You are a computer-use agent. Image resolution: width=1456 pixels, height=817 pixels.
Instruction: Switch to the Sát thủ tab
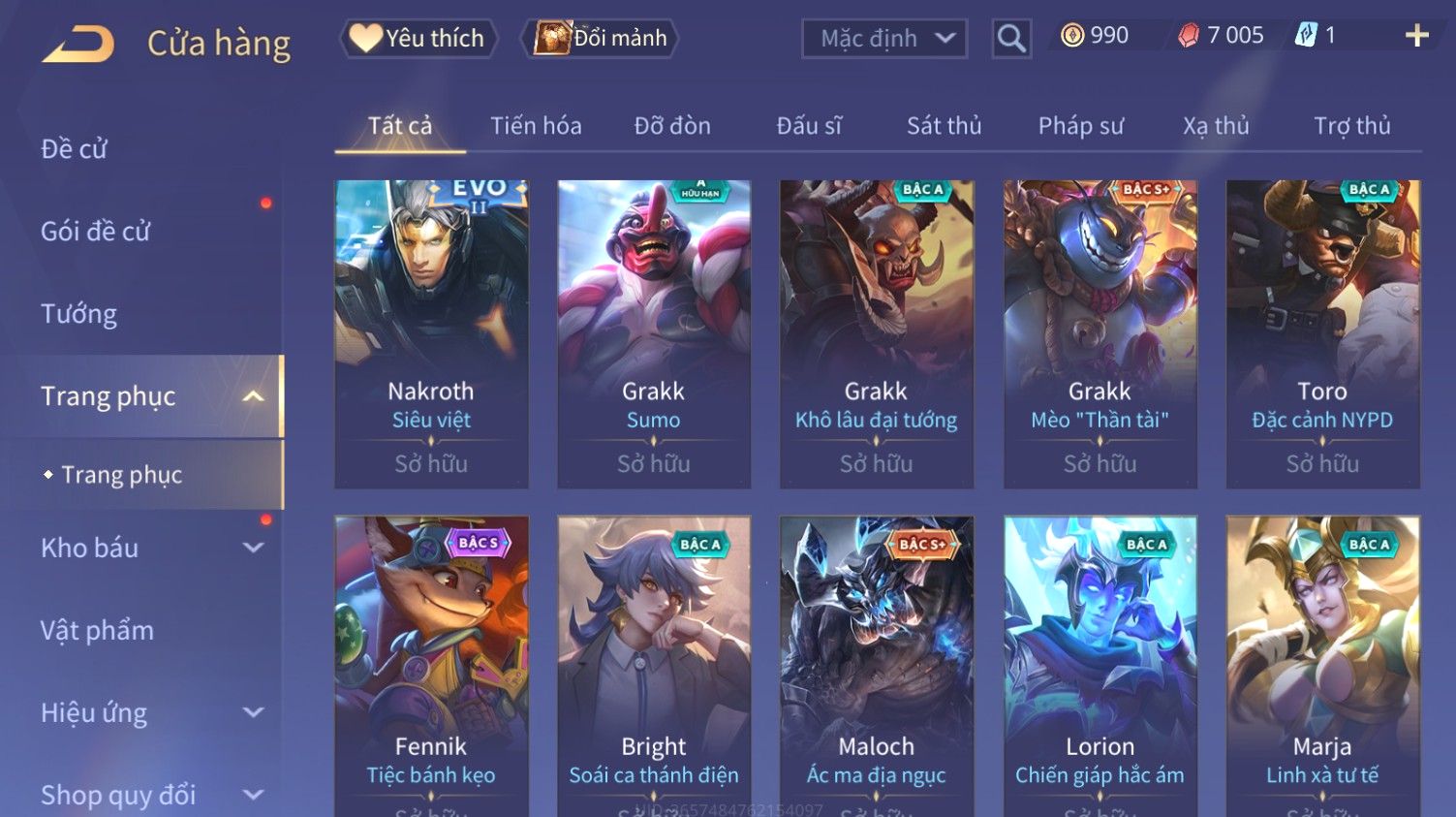[x=945, y=126]
